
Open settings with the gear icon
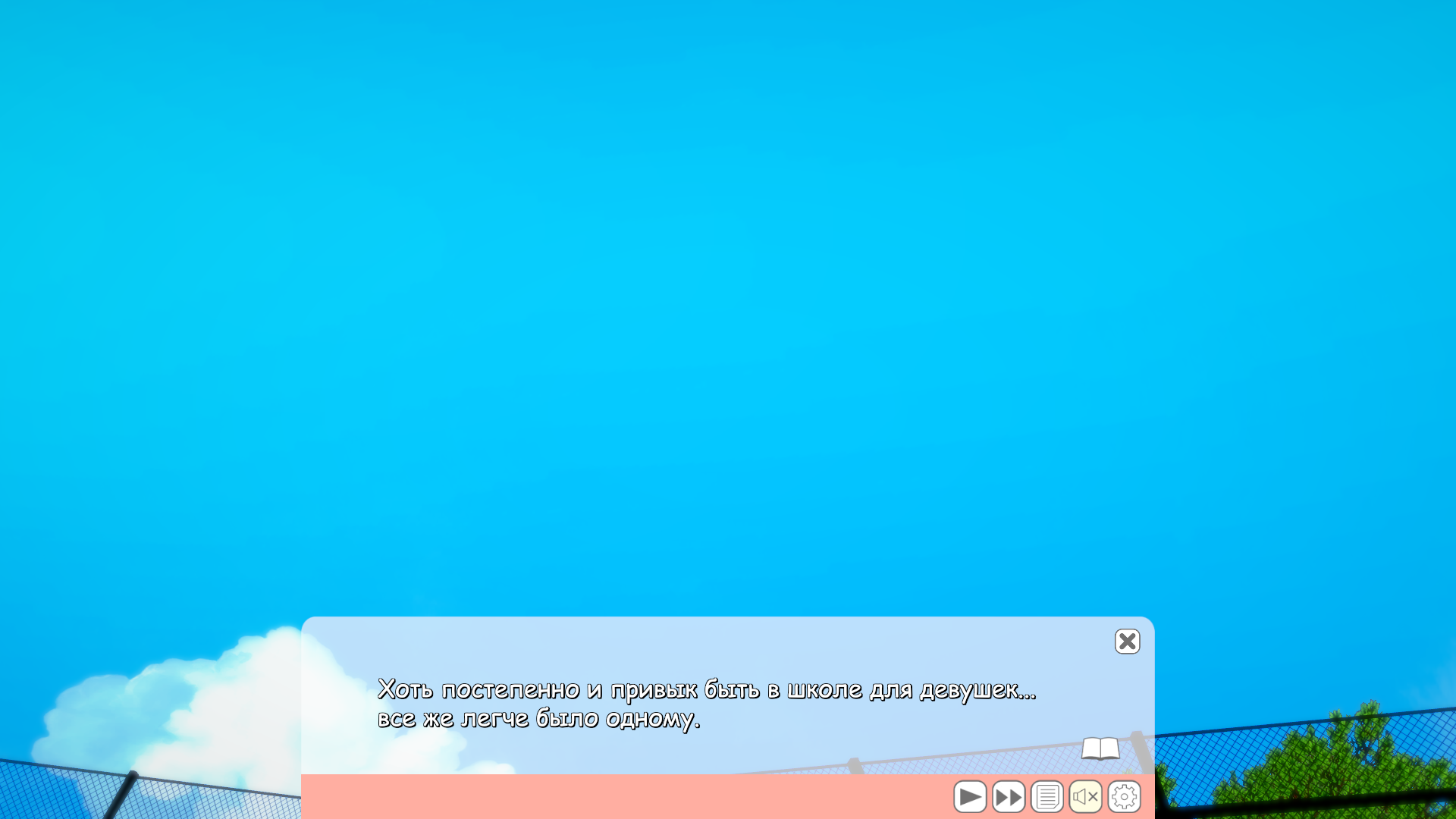tap(1125, 797)
